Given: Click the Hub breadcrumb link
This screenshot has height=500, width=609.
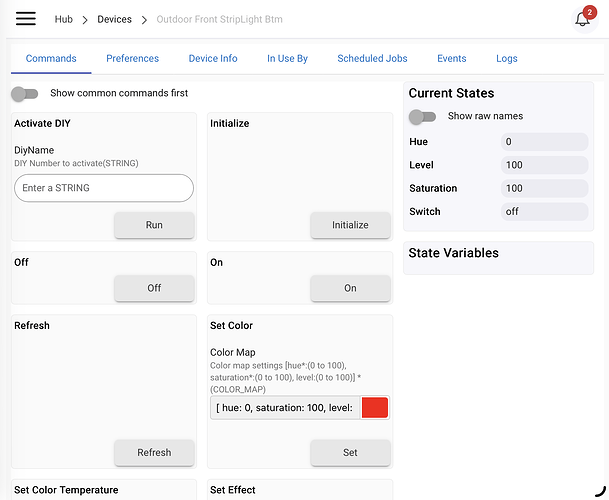Looking at the screenshot, I should pyautogui.click(x=64, y=20).
